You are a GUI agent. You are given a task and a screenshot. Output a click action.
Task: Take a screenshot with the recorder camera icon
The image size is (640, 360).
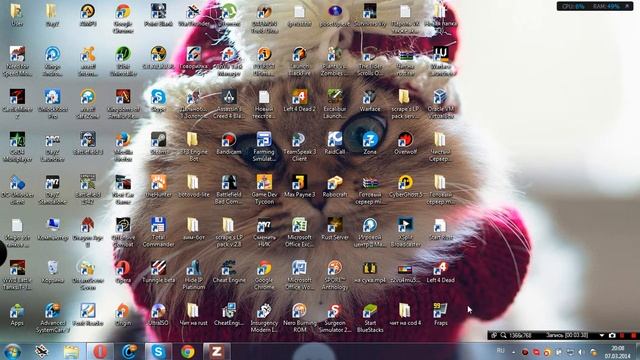612,336
